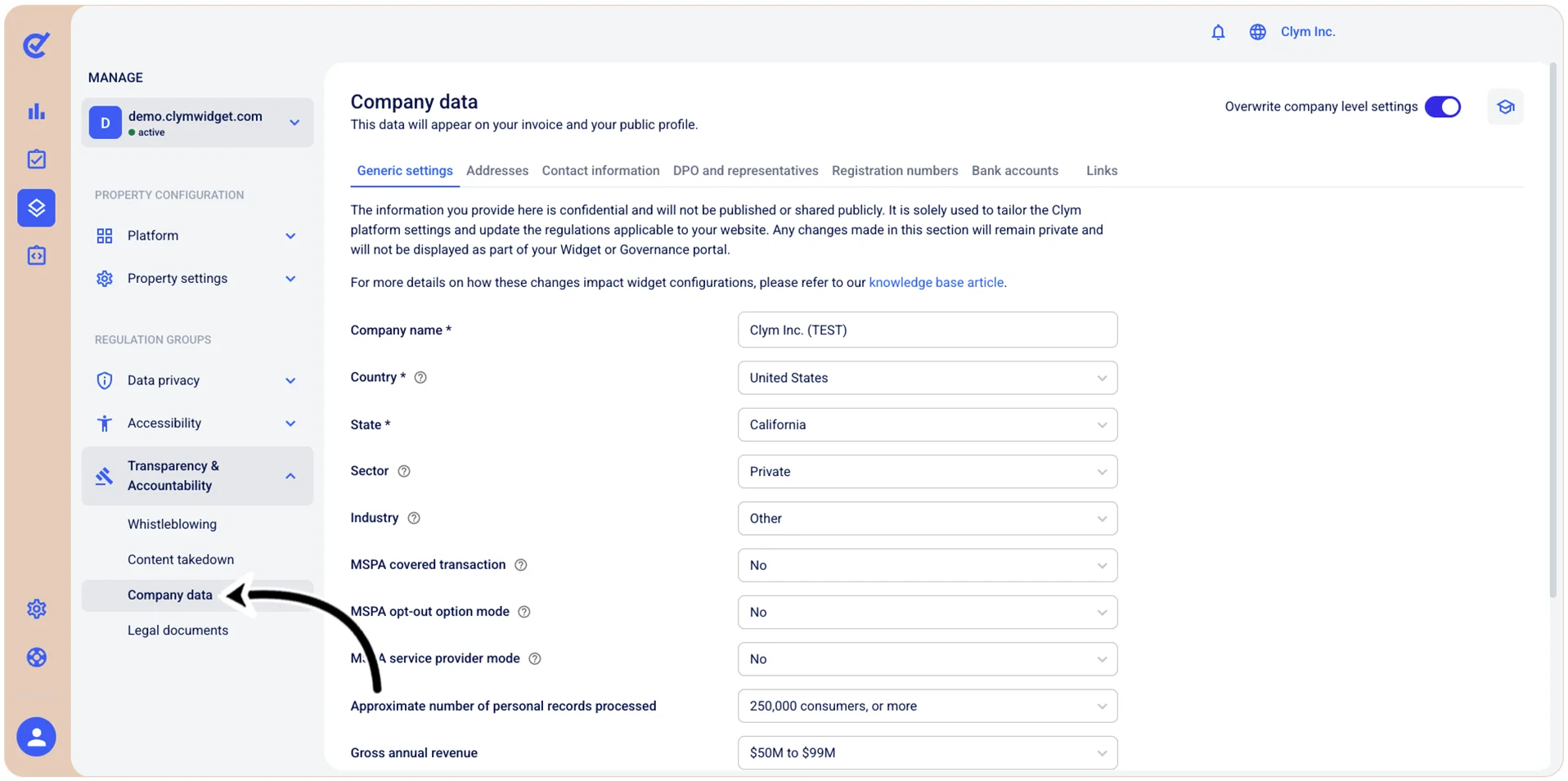
Task: Open the code snippet sidebar icon
Action: coord(36,256)
